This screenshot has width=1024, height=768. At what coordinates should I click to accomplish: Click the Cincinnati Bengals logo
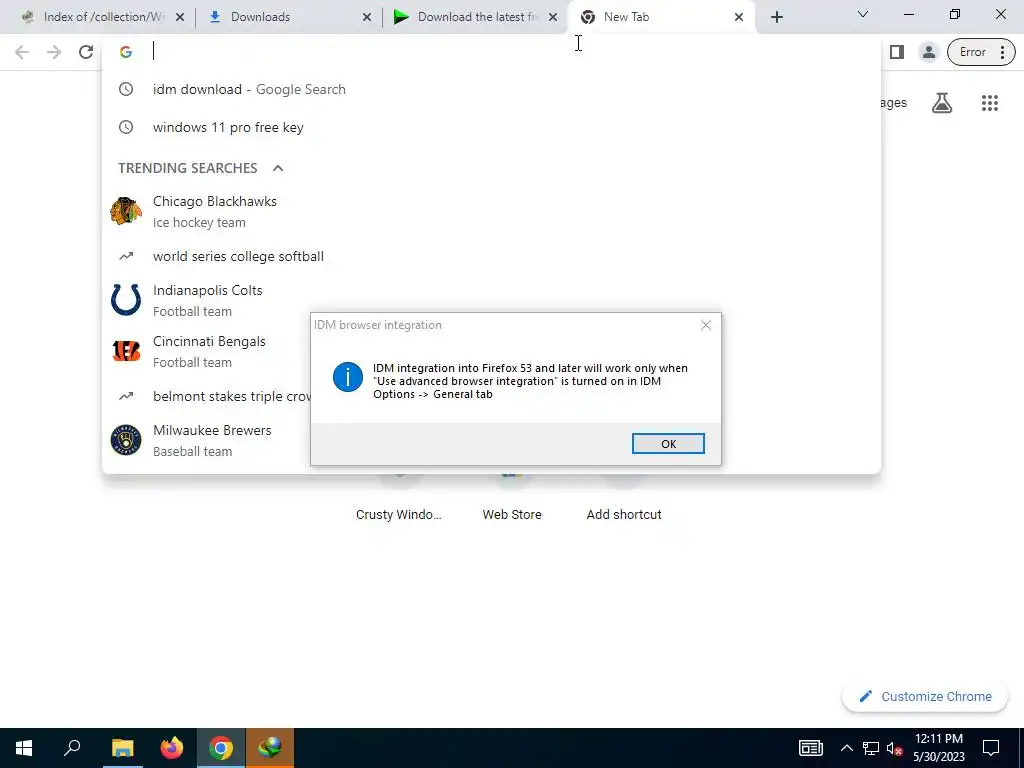click(126, 351)
